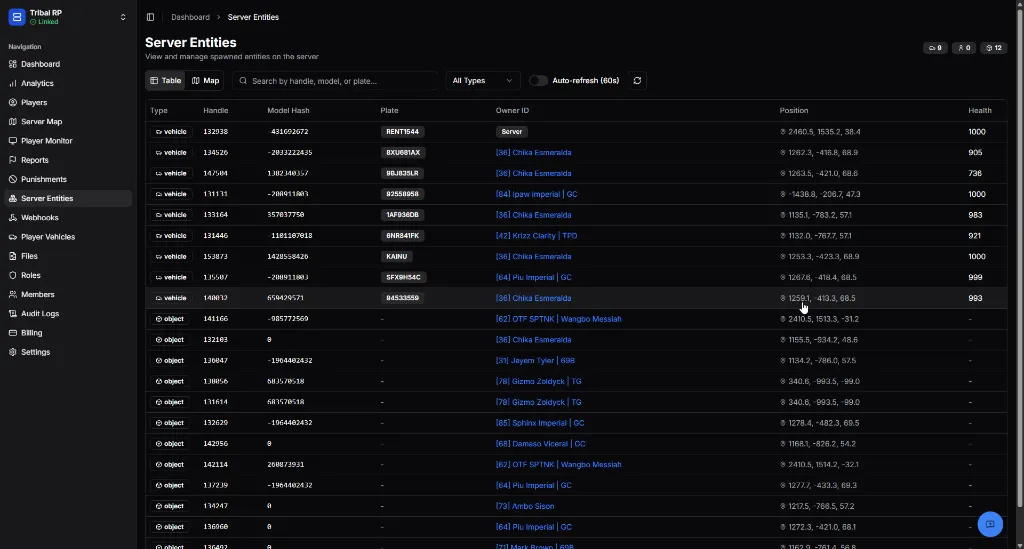1024x549 pixels.
Task: Click handle 142114 in the table
Action: point(216,465)
